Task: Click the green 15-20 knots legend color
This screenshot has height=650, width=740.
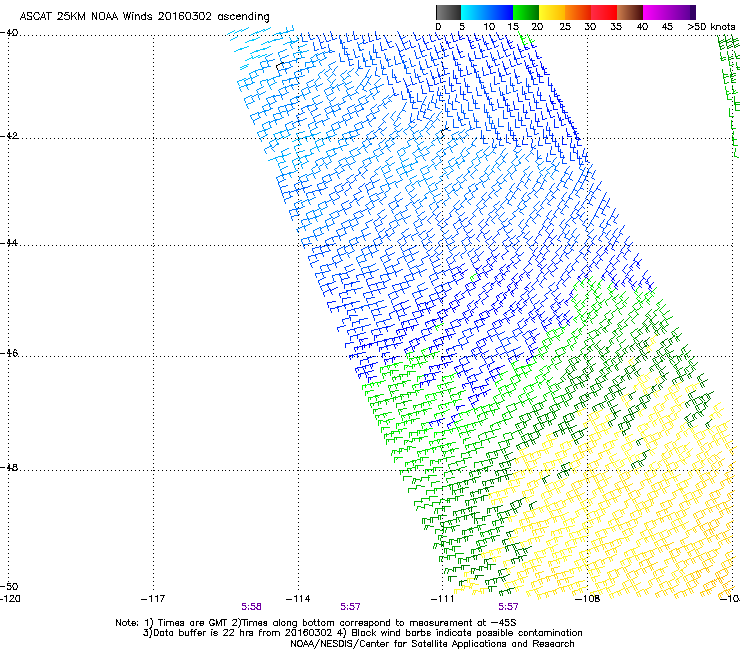Action: pos(526,12)
